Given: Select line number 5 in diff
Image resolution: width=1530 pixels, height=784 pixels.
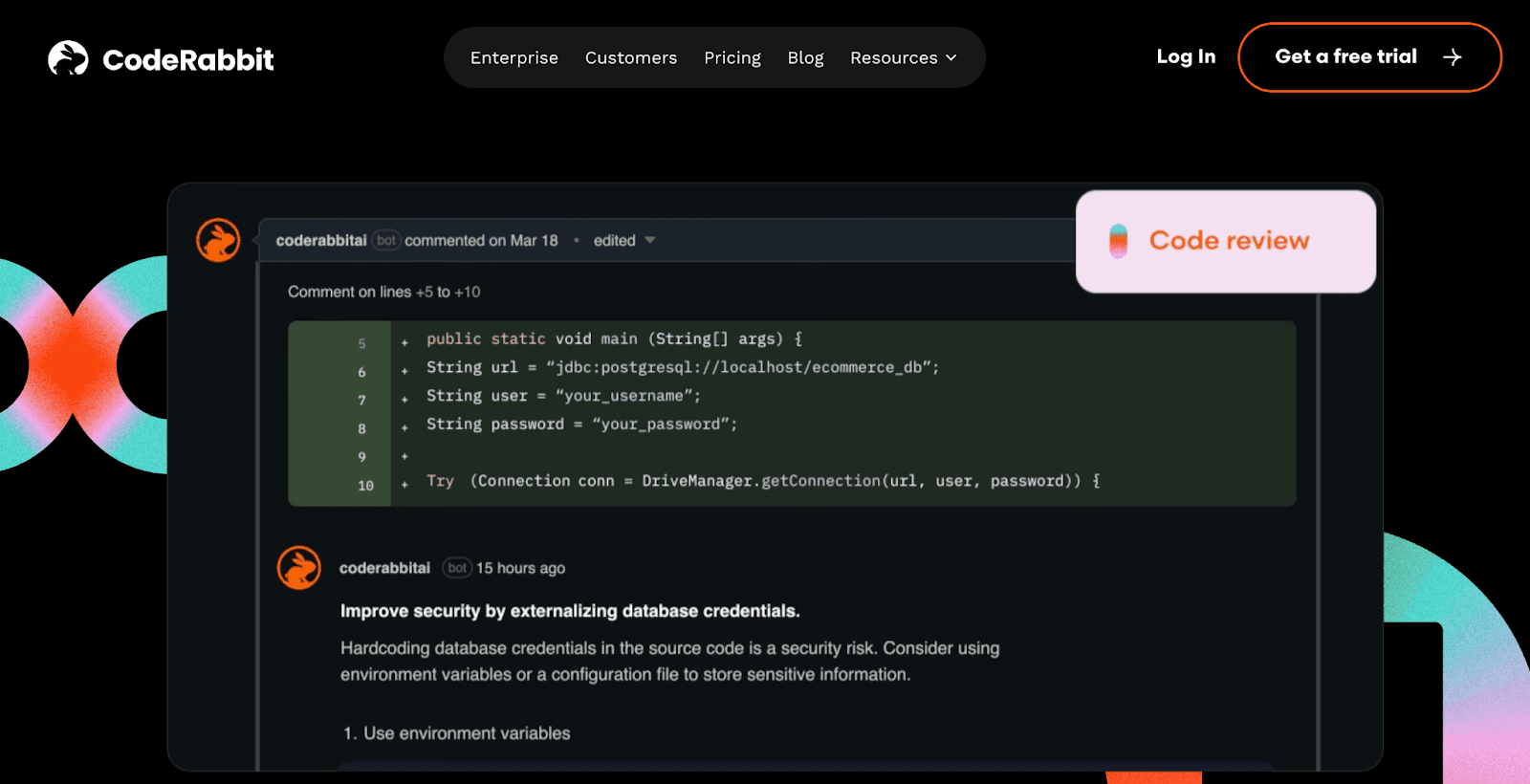Looking at the screenshot, I should (362, 343).
